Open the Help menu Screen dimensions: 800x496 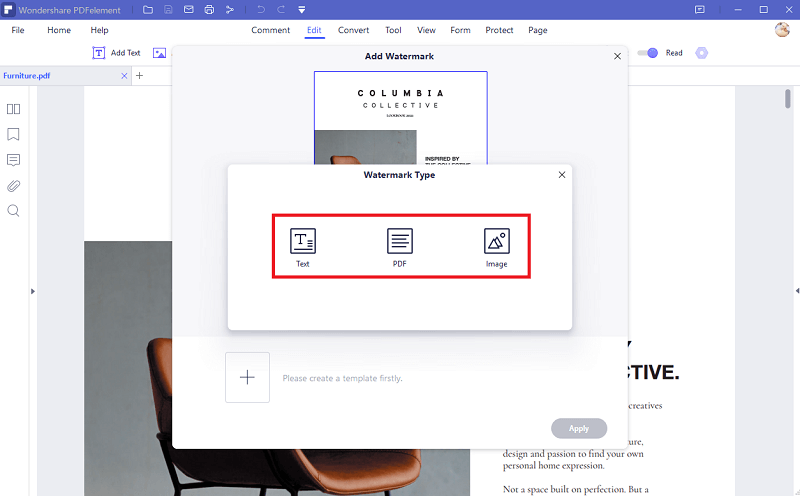coord(99,30)
